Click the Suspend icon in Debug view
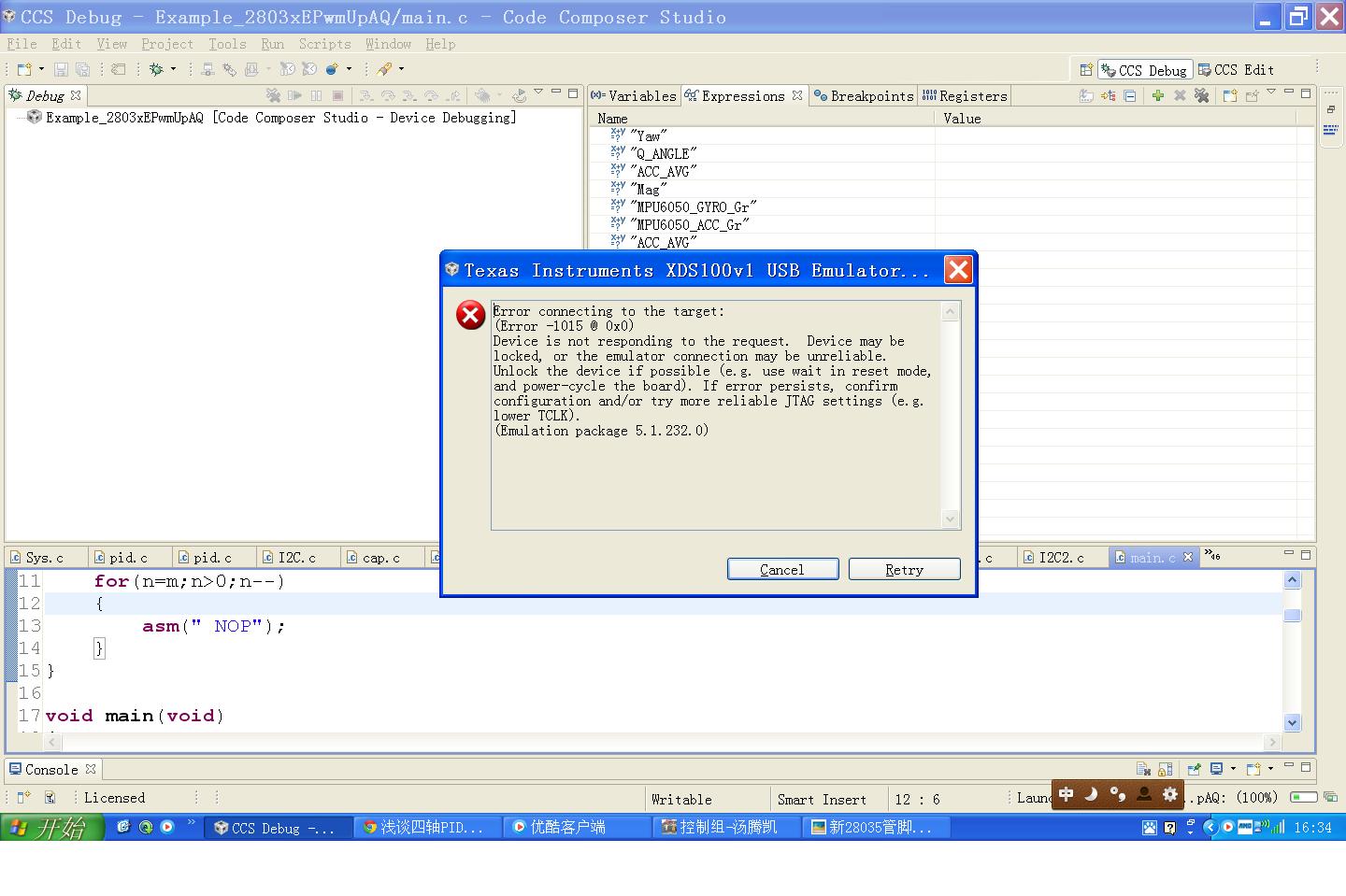Screen dimensions: 1346x896 click(316, 95)
